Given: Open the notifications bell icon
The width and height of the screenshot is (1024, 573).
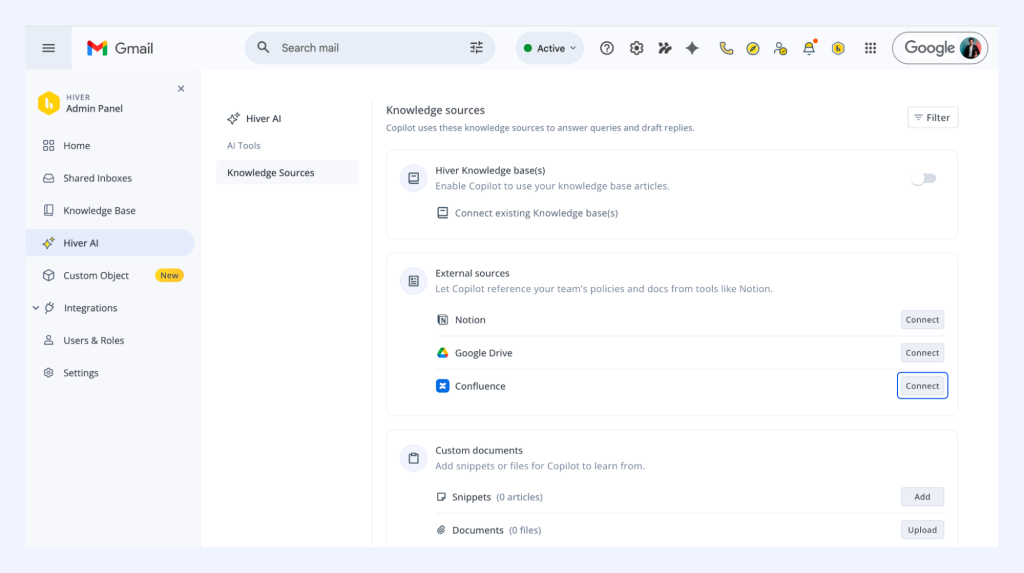Looking at the screenshot, I should tap(809, 48).
